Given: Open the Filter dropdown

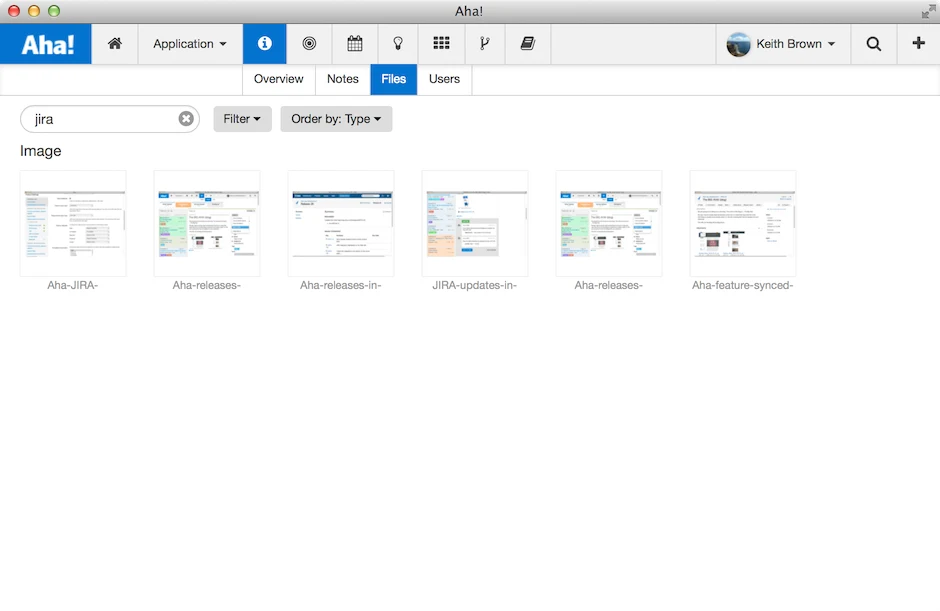Looking at the screenshot, I should point(242,119).
